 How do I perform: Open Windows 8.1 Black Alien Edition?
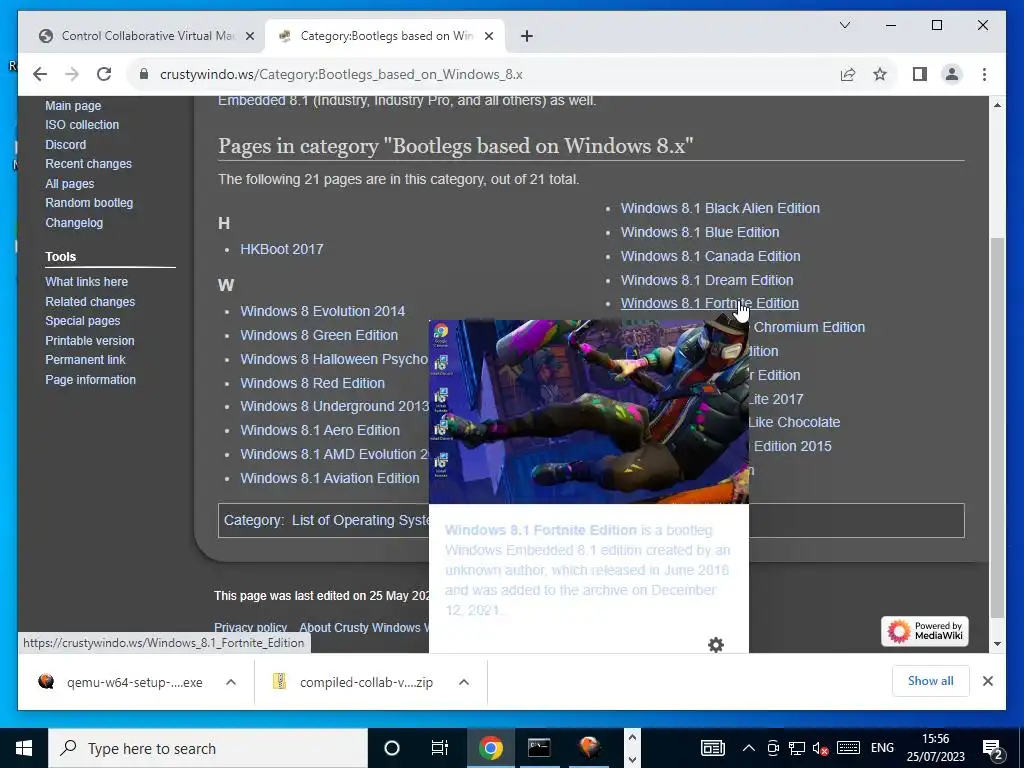720,208
